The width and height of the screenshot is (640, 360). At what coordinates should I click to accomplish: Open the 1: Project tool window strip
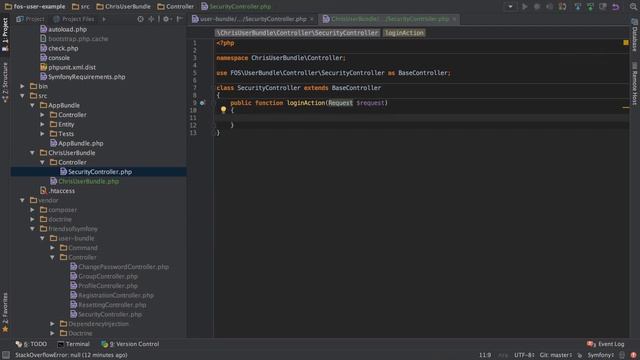5,34
